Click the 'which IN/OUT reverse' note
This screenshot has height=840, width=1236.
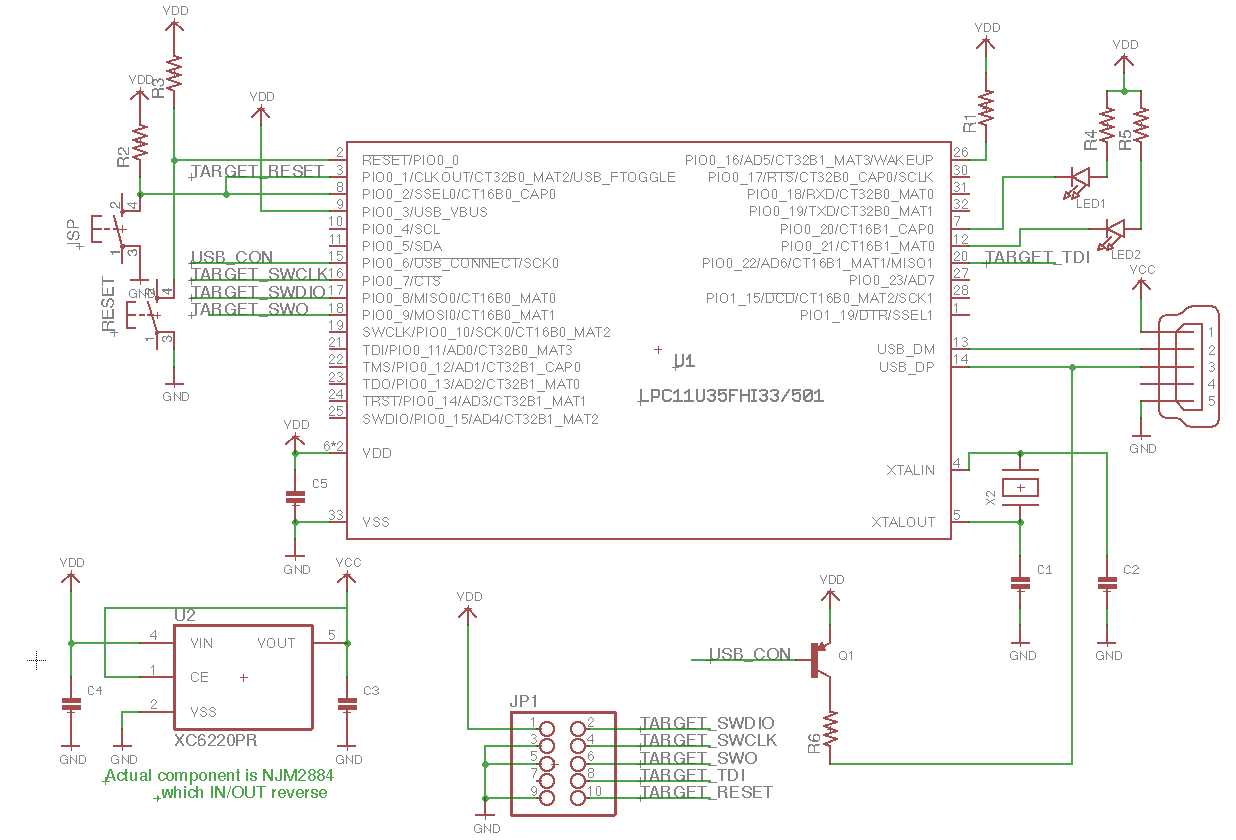pyautogui.click(x=244, y=792)
